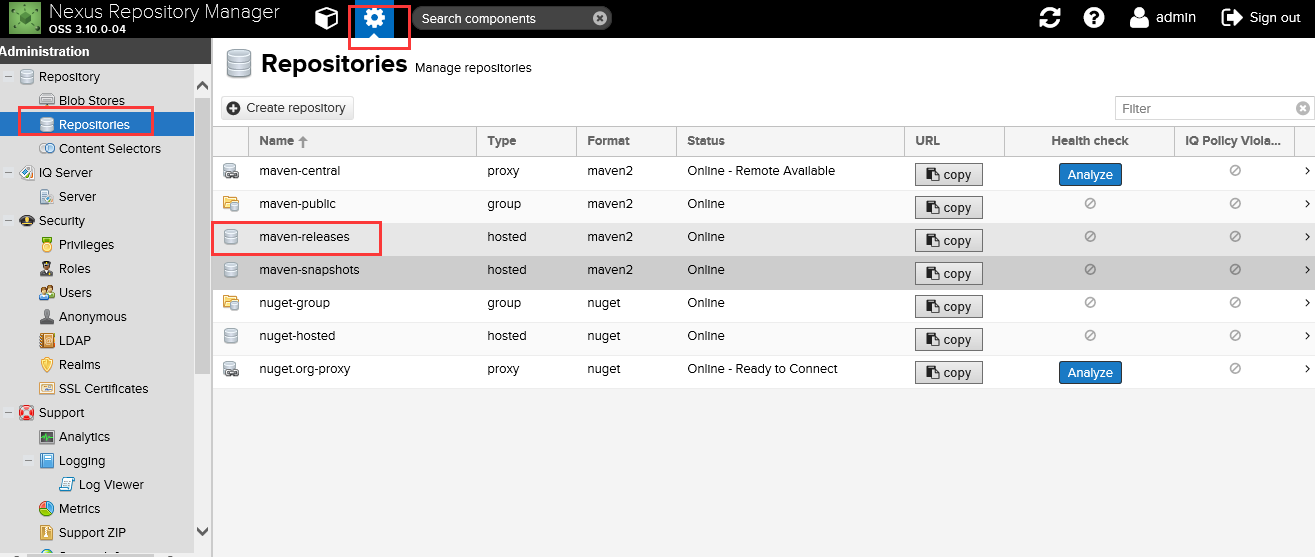Sort by the Name column header
This screenshot has height=557, width=1315.
click(362, 141)
